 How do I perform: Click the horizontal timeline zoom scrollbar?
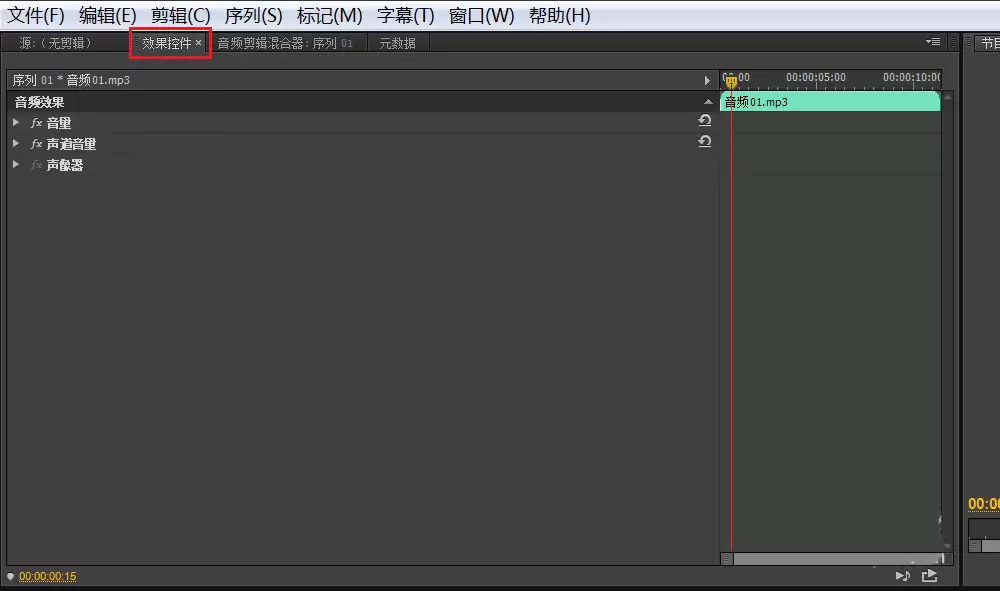[x=837, y=559]
